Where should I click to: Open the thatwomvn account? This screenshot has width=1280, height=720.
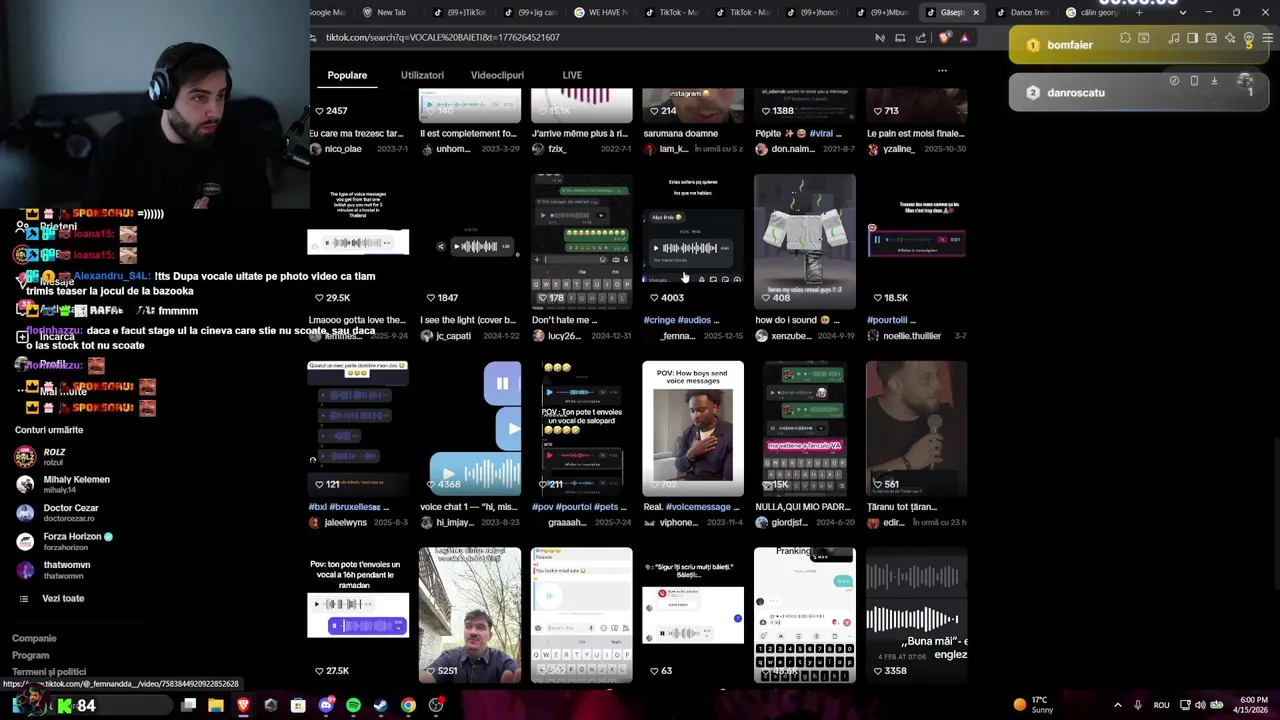click(x=66, y=569)
